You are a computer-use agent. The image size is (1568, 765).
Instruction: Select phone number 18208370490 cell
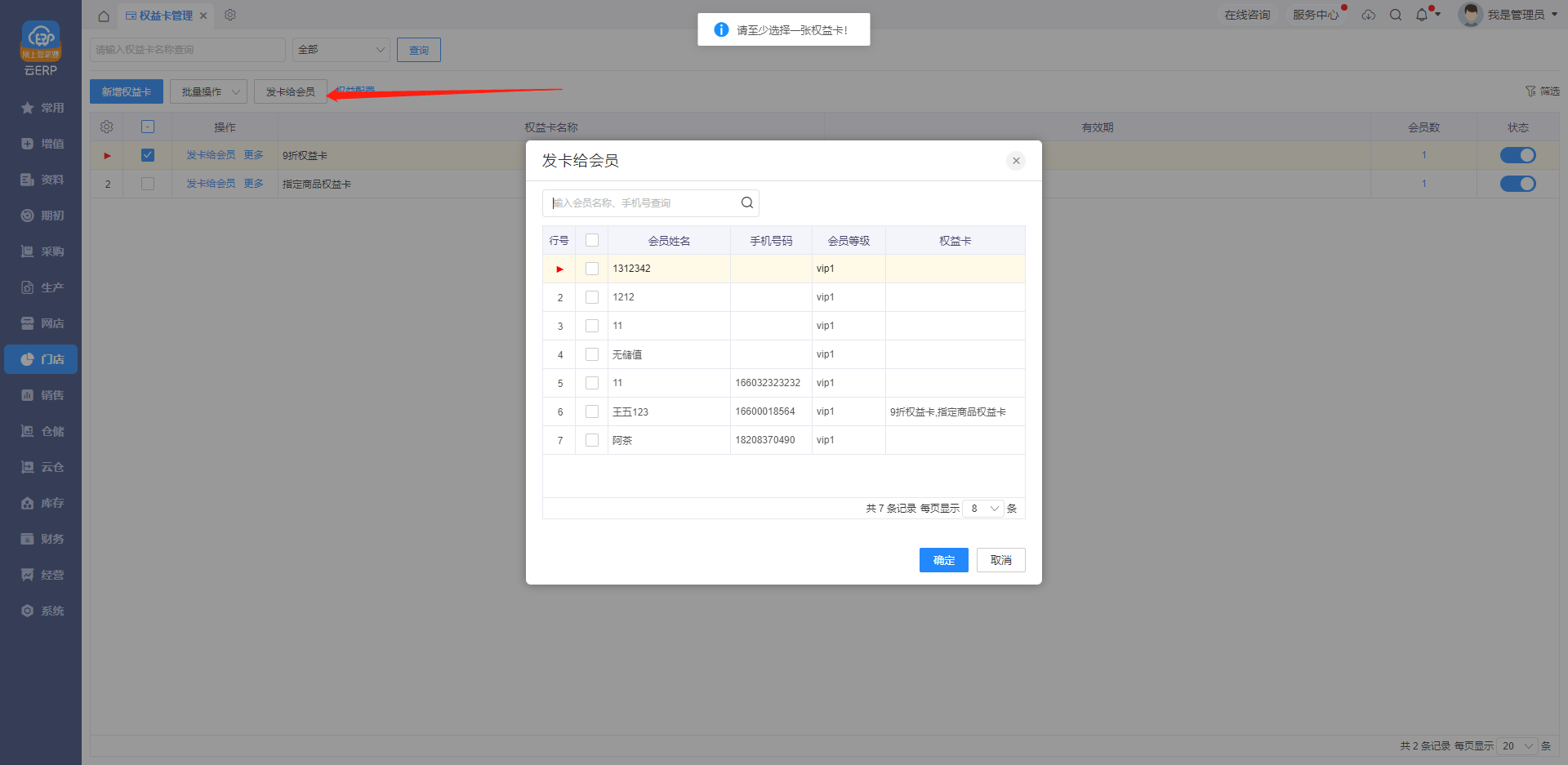tap(771, 440)
